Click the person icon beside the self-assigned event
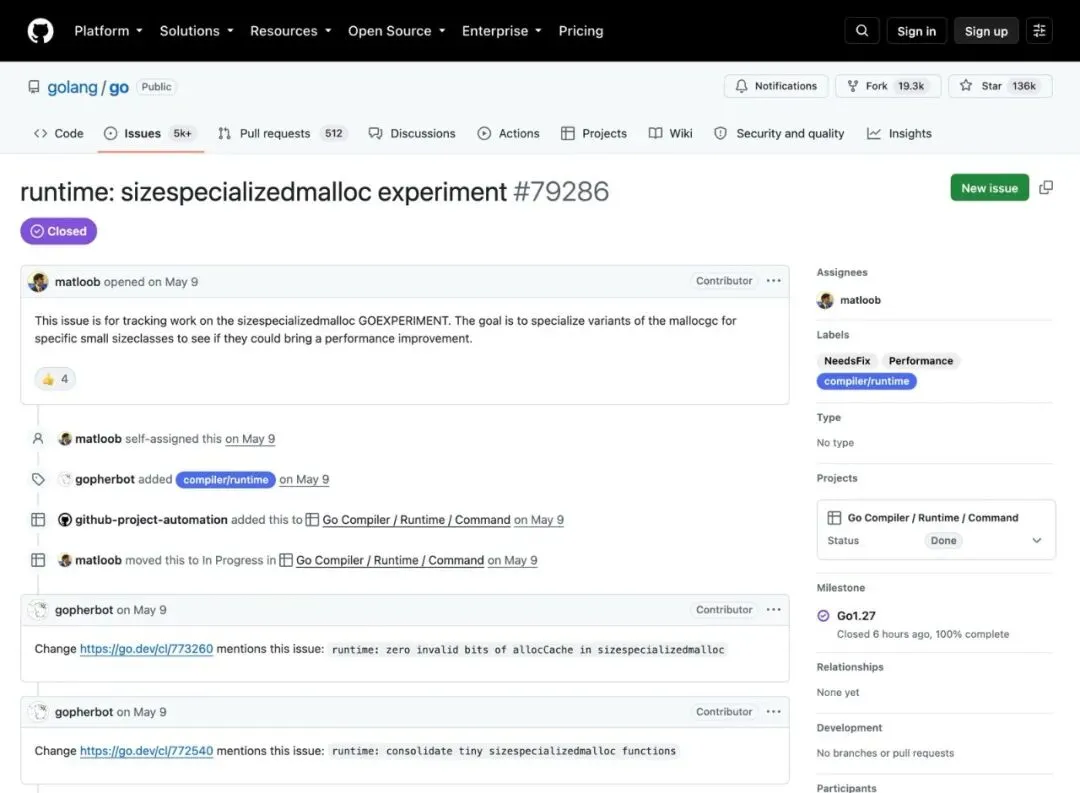This screenshot has width=1080, height=793. pos(38,439)
